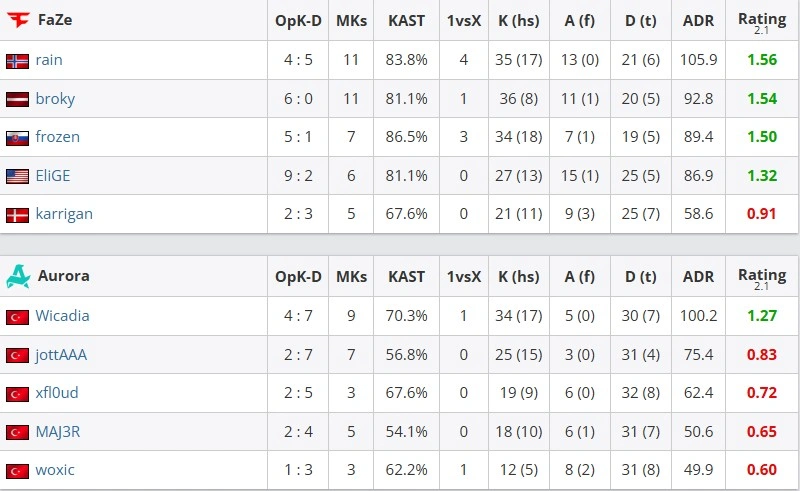Open MAJ3R's player profile link
Image resolution: width=800 pixels, height=491 pixels.
coord(58,431)
